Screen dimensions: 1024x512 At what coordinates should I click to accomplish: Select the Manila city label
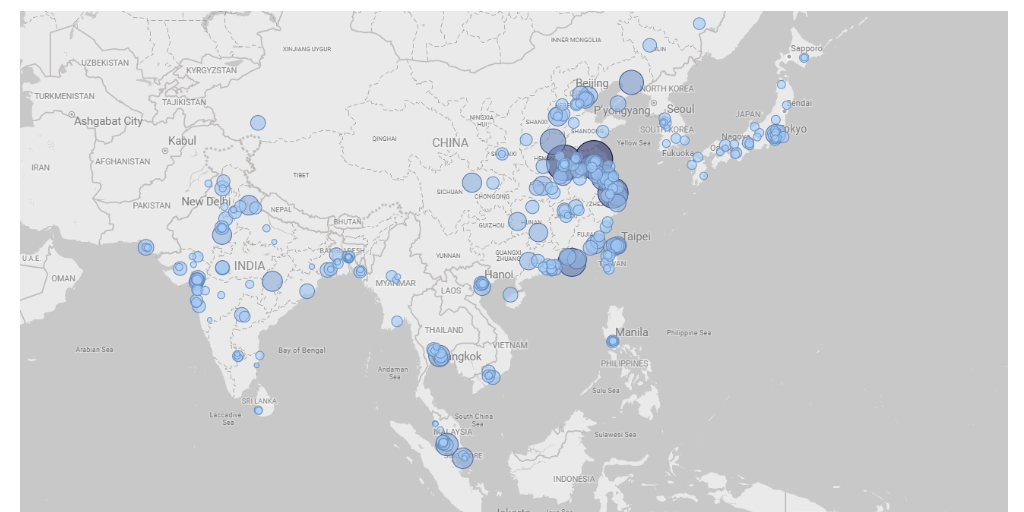click(x=632, y=332)
